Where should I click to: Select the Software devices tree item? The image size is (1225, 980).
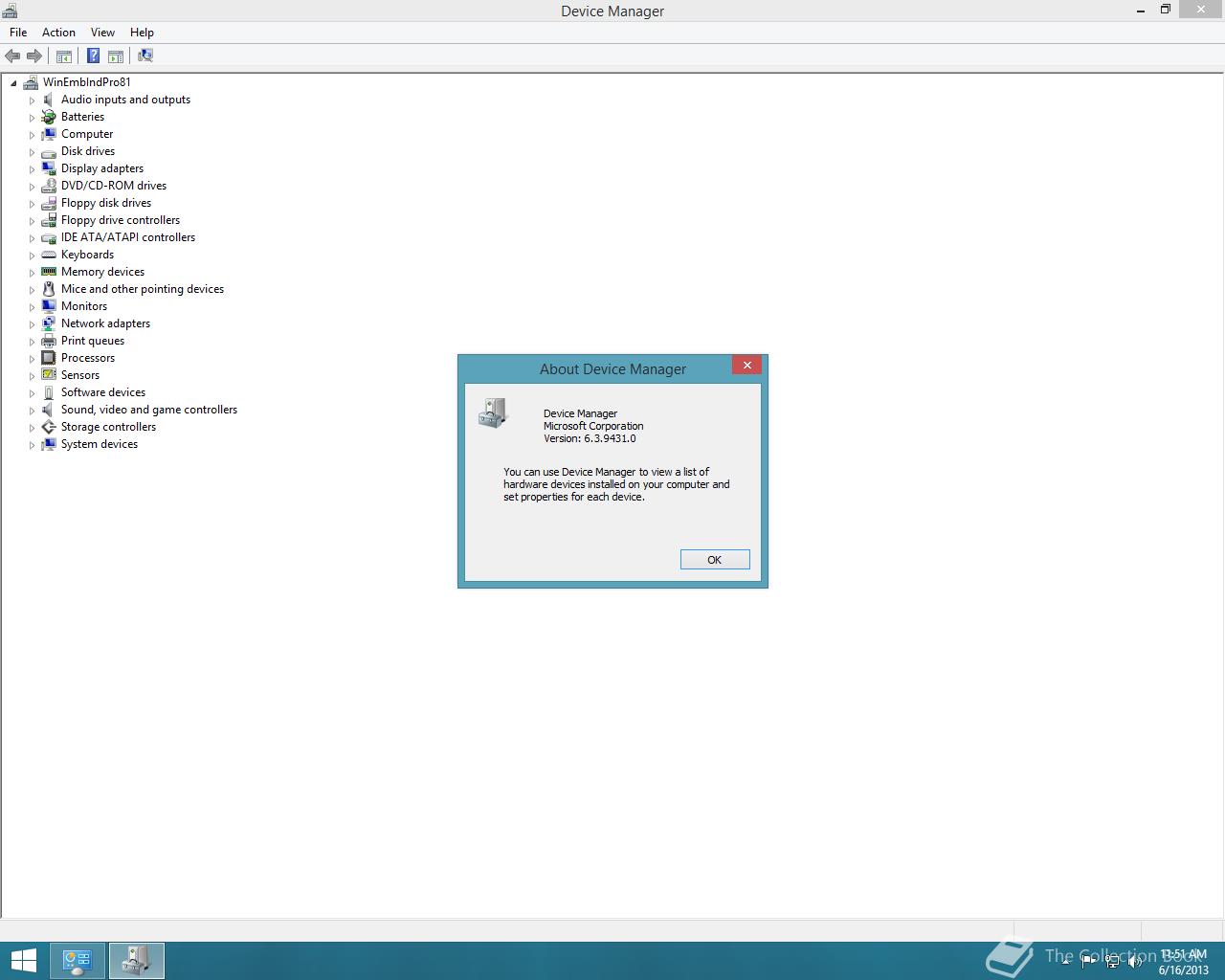tap(103, 392)
